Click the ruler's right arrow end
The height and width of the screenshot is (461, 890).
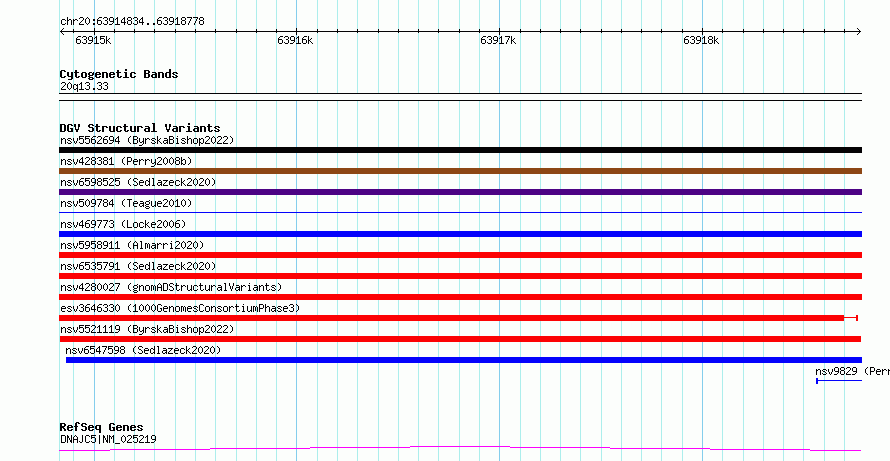coord(858,32)
